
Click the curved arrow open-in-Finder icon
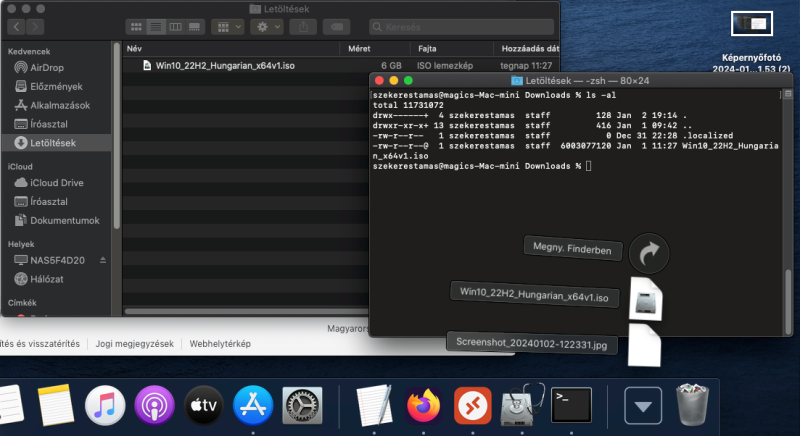pos(648,253)
